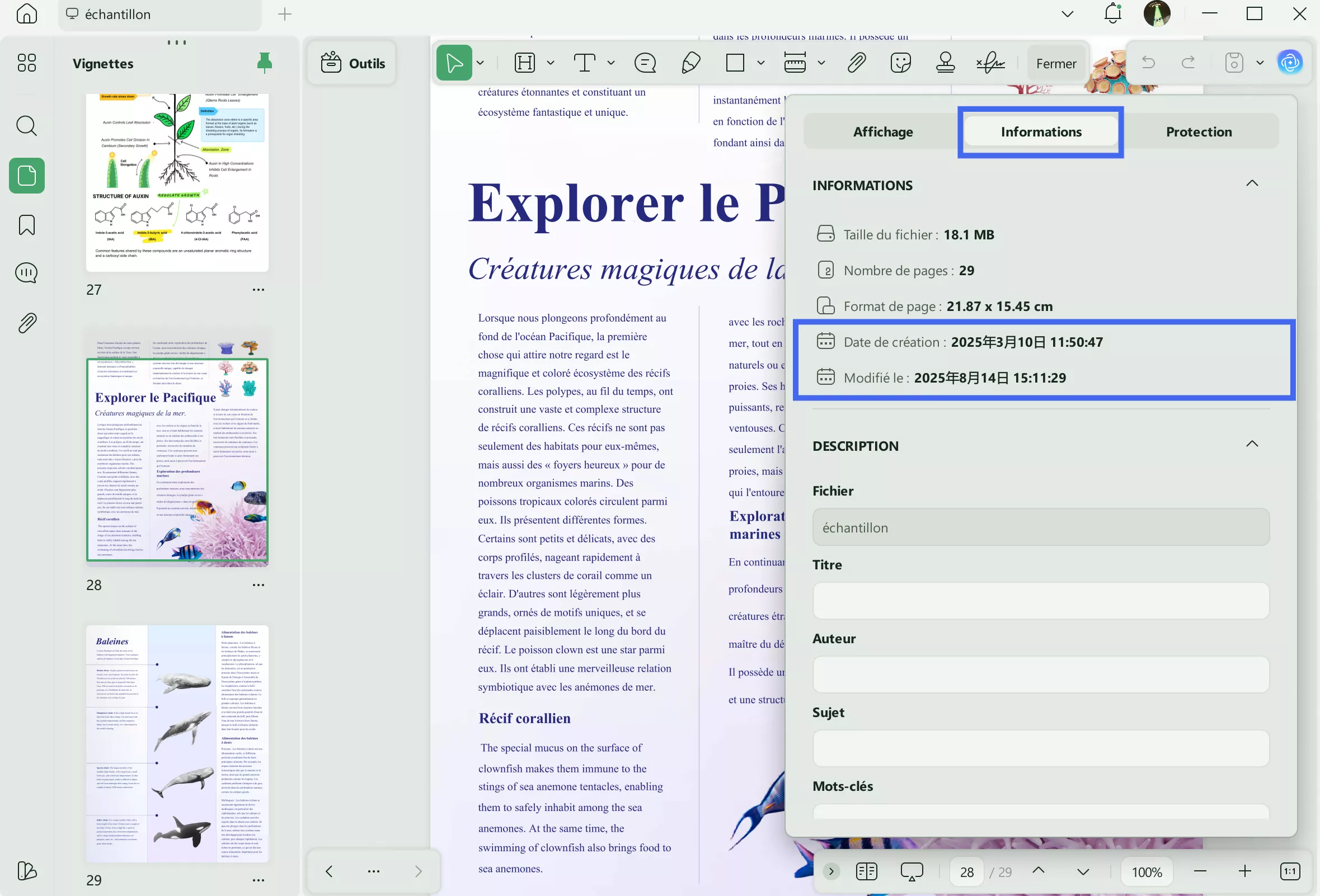The width and height of the screenshot is (1320, 896).
Task: Pick the Highlighter pen tool
Action: (x=691, y=63)
